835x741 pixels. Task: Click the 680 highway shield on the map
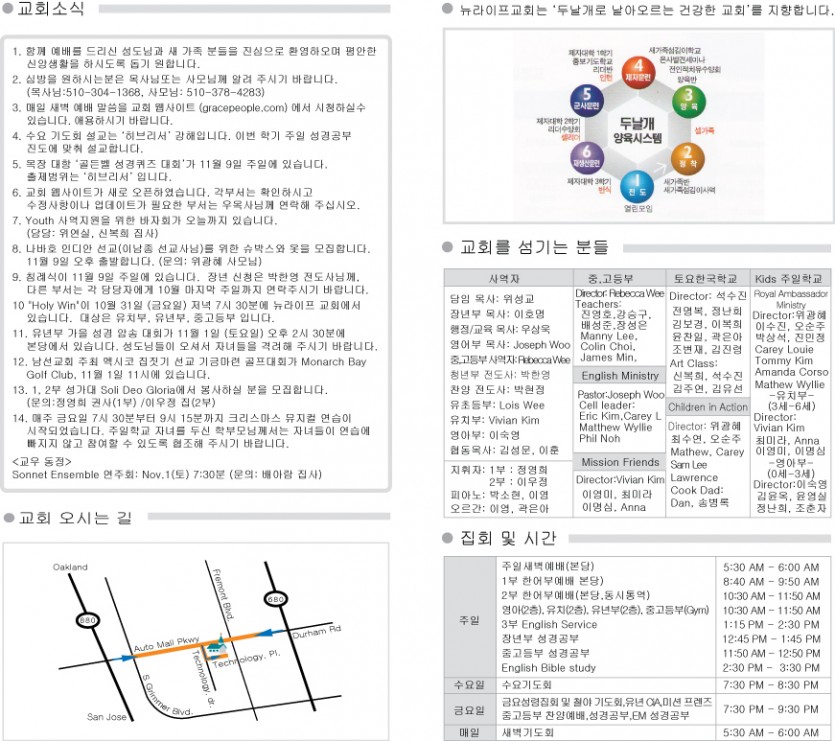coord(276,599)
